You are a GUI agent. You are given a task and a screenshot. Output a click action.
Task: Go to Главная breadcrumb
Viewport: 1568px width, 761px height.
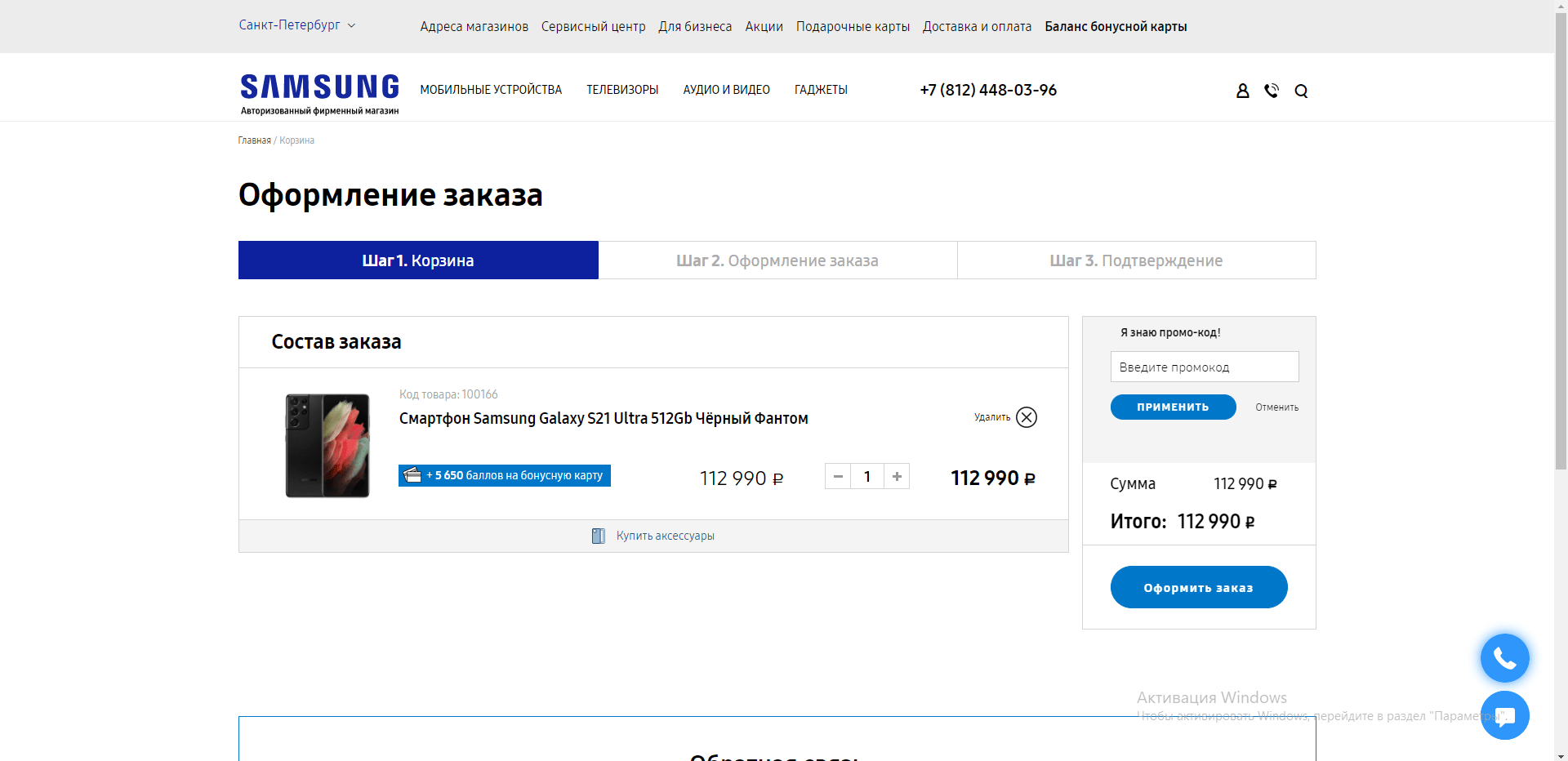click(254, 140)
